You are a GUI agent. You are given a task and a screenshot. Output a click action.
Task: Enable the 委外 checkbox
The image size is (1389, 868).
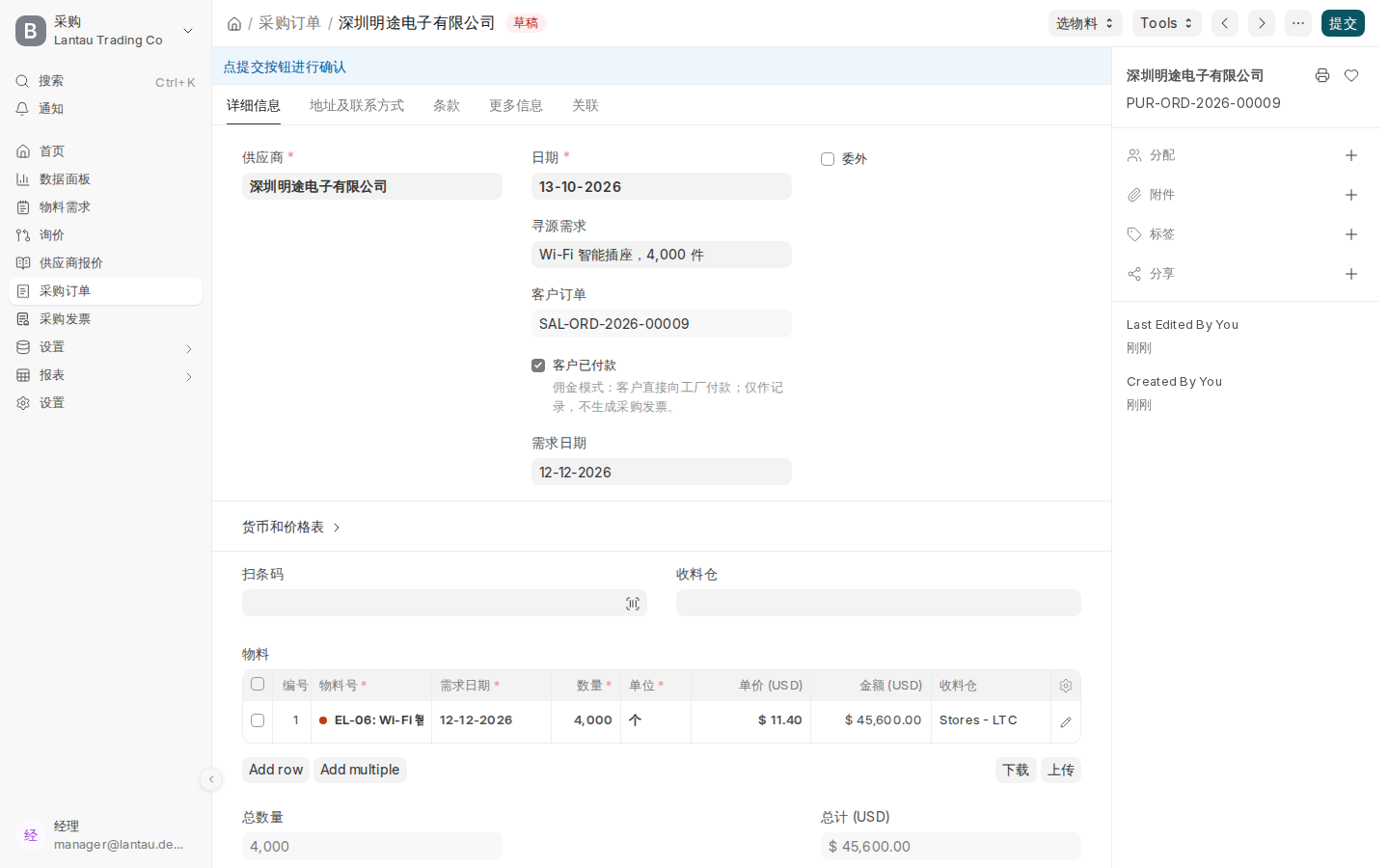point(828,159)
